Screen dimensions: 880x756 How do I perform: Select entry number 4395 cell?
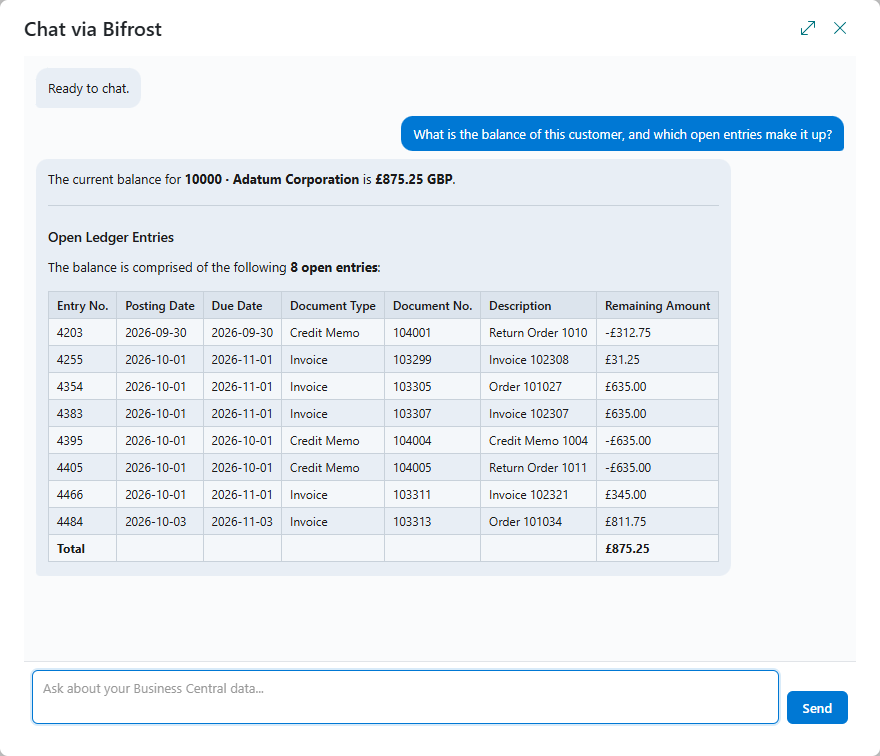click(x=82, y=441)
